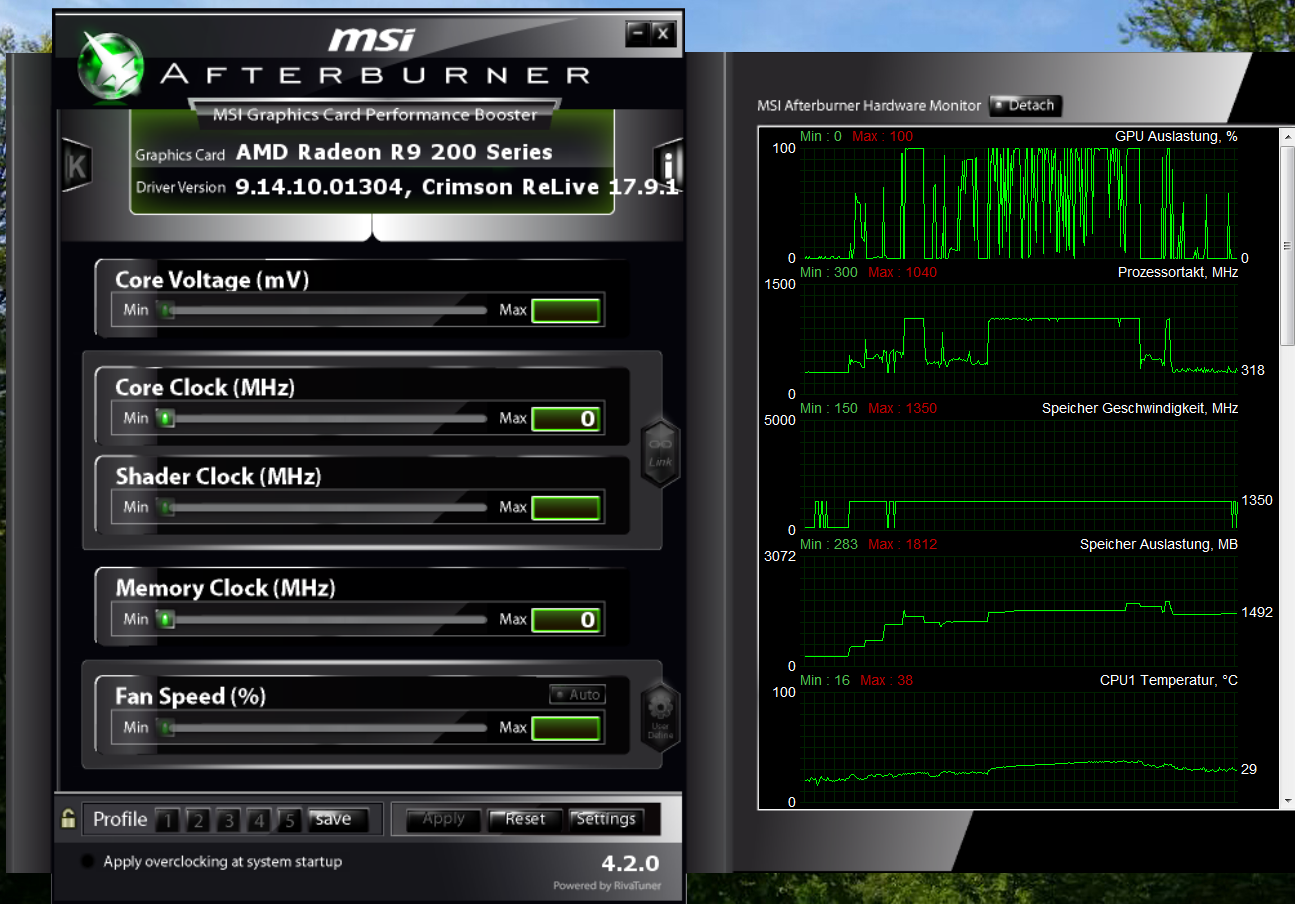Image resolution: width=1295 pixels, height=904 pixels.
Task: Click the Apply button
Action: click(443, 819)
